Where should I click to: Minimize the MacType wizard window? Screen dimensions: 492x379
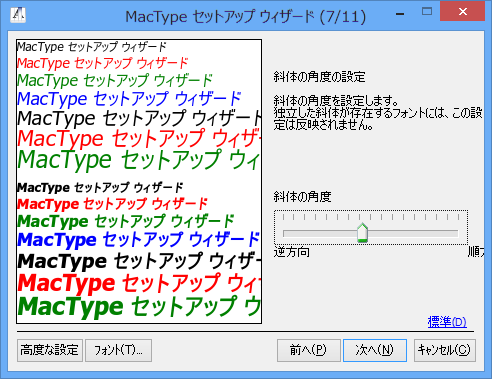[400, 14]
